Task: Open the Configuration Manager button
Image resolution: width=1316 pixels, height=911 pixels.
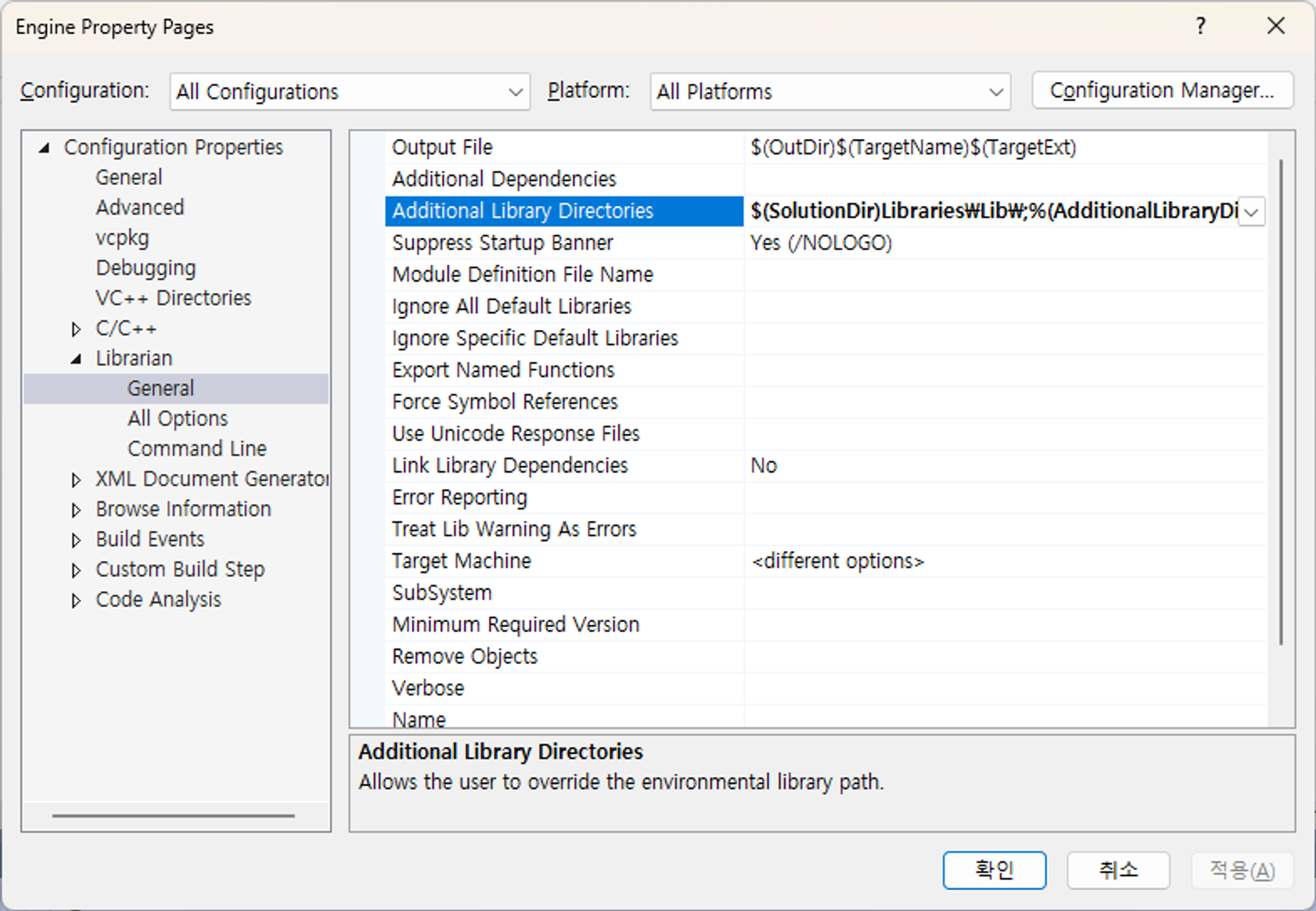Action: 1162,91
